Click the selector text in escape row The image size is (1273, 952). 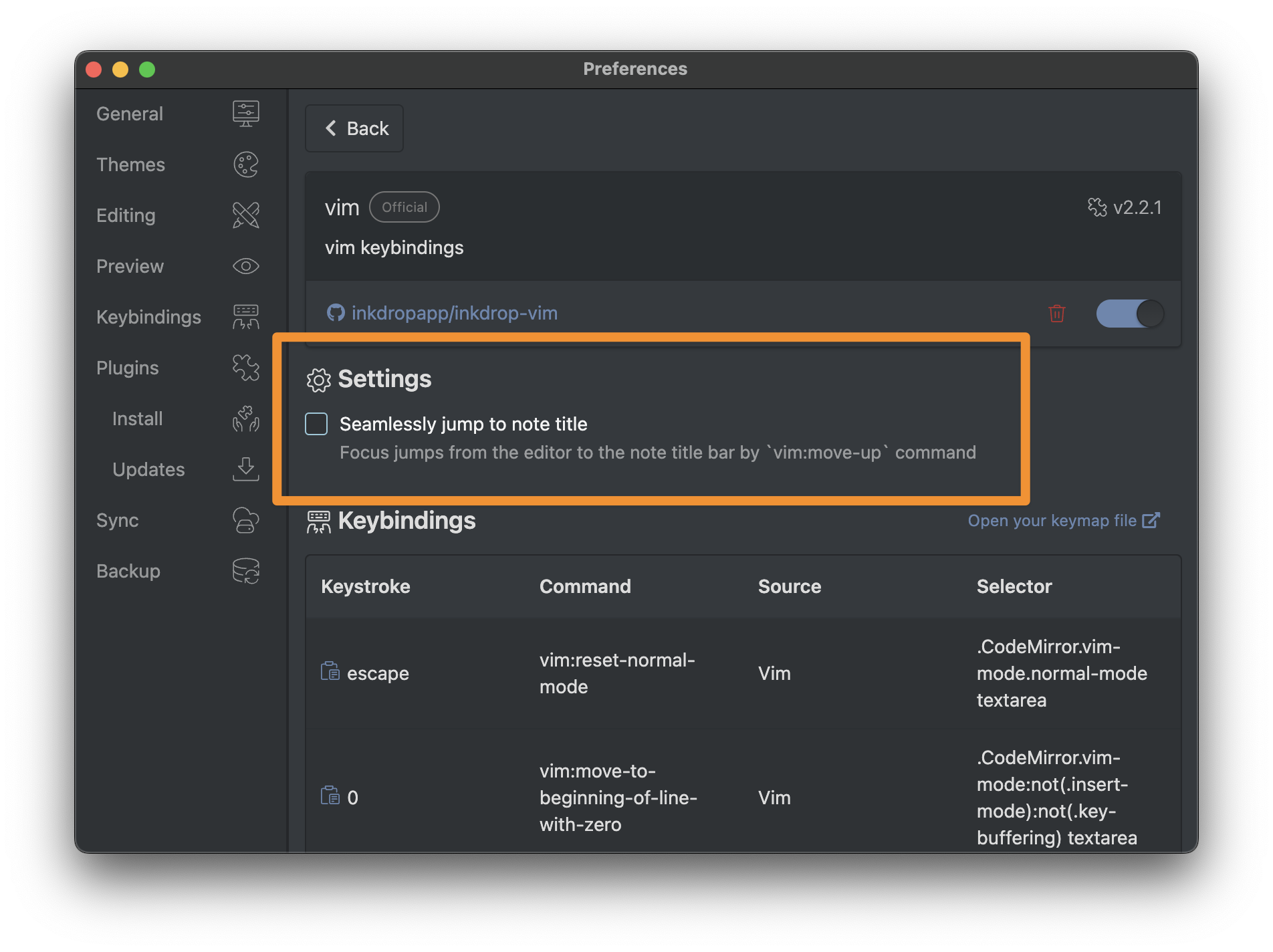(1062, 673)
